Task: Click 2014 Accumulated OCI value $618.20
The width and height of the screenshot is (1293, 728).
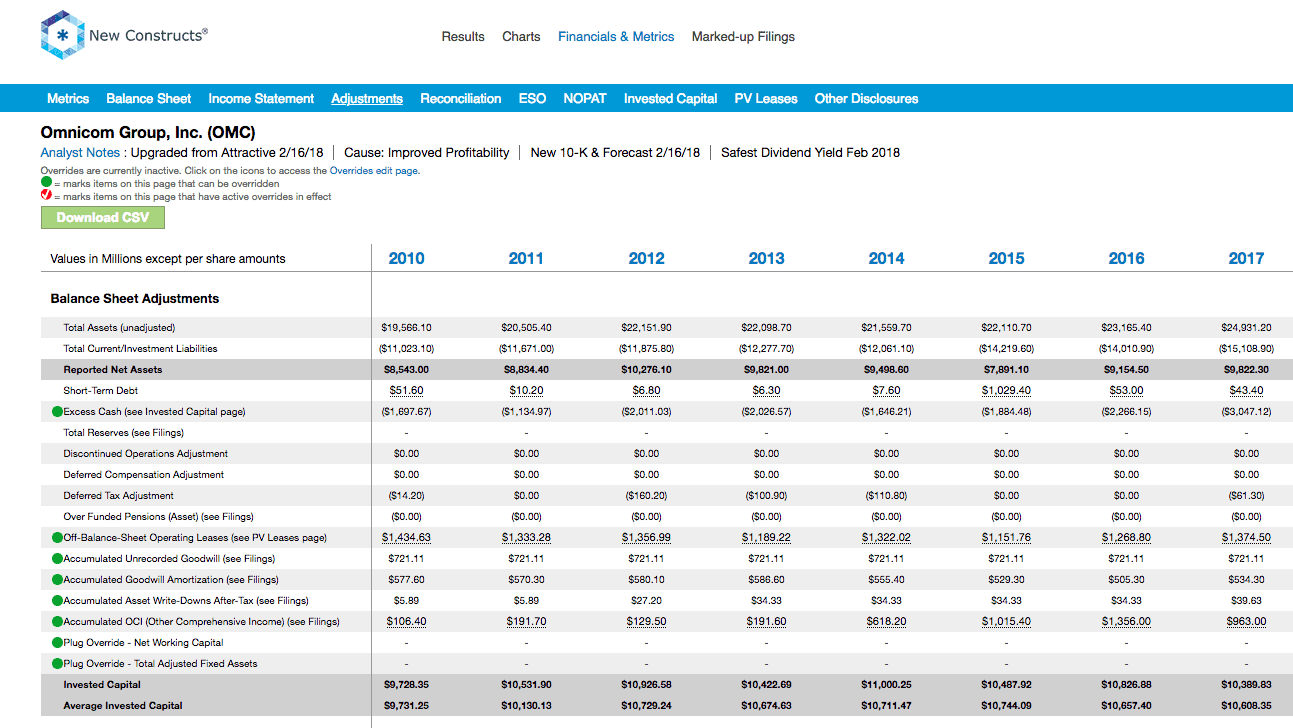Action: (x=886, y=622)
